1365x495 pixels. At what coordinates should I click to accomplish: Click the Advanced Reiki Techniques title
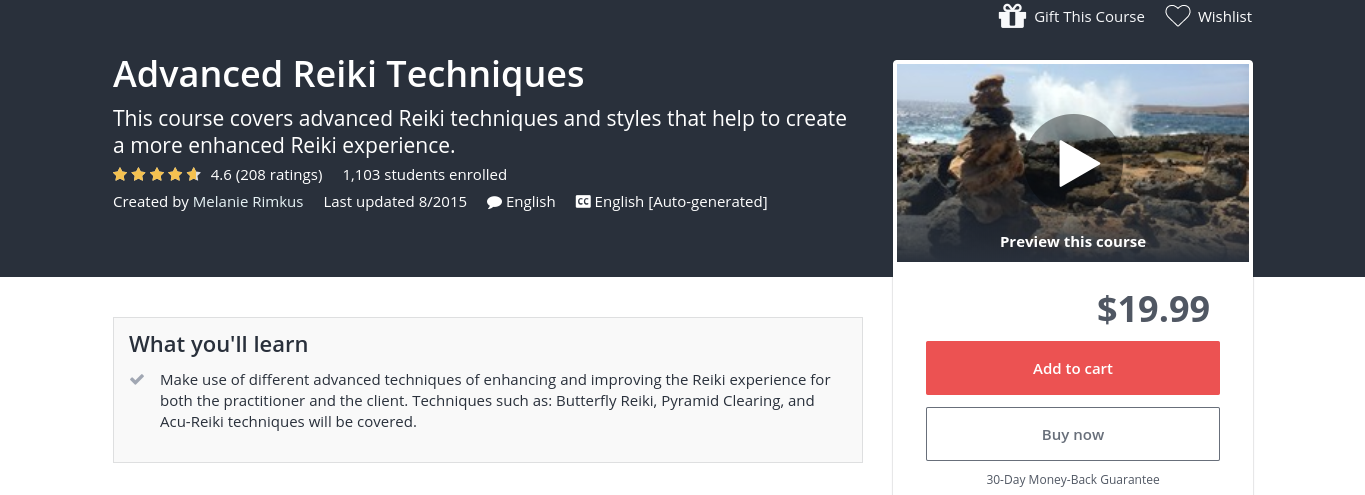point(348,74)
